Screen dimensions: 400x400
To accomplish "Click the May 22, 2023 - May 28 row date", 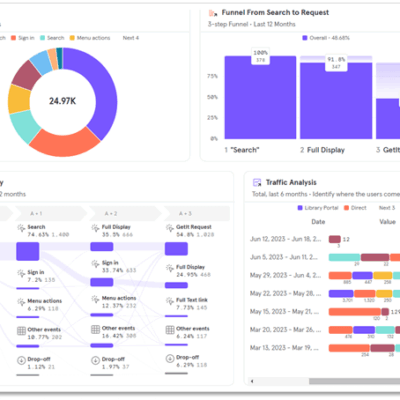I will (286, 293).
